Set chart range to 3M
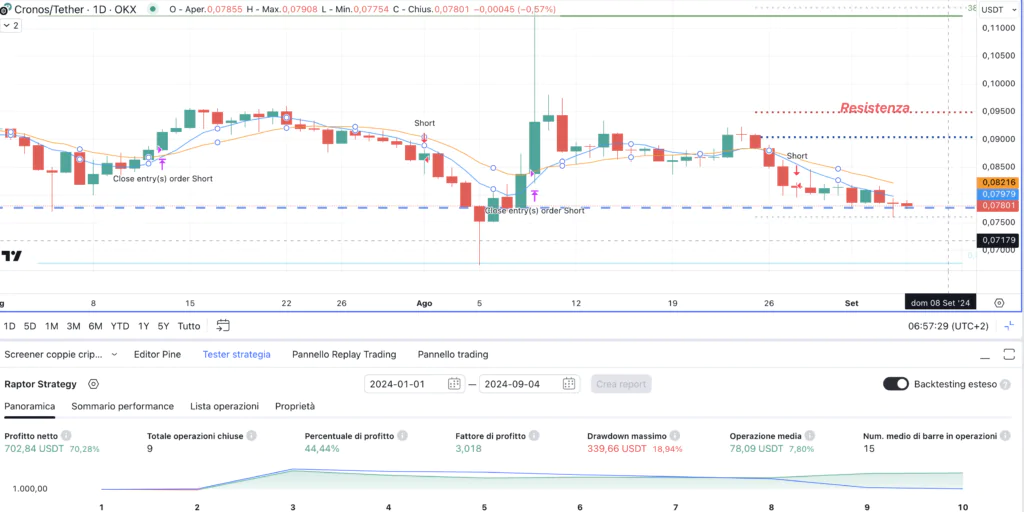1024x512 pixels. pos(73,326)
